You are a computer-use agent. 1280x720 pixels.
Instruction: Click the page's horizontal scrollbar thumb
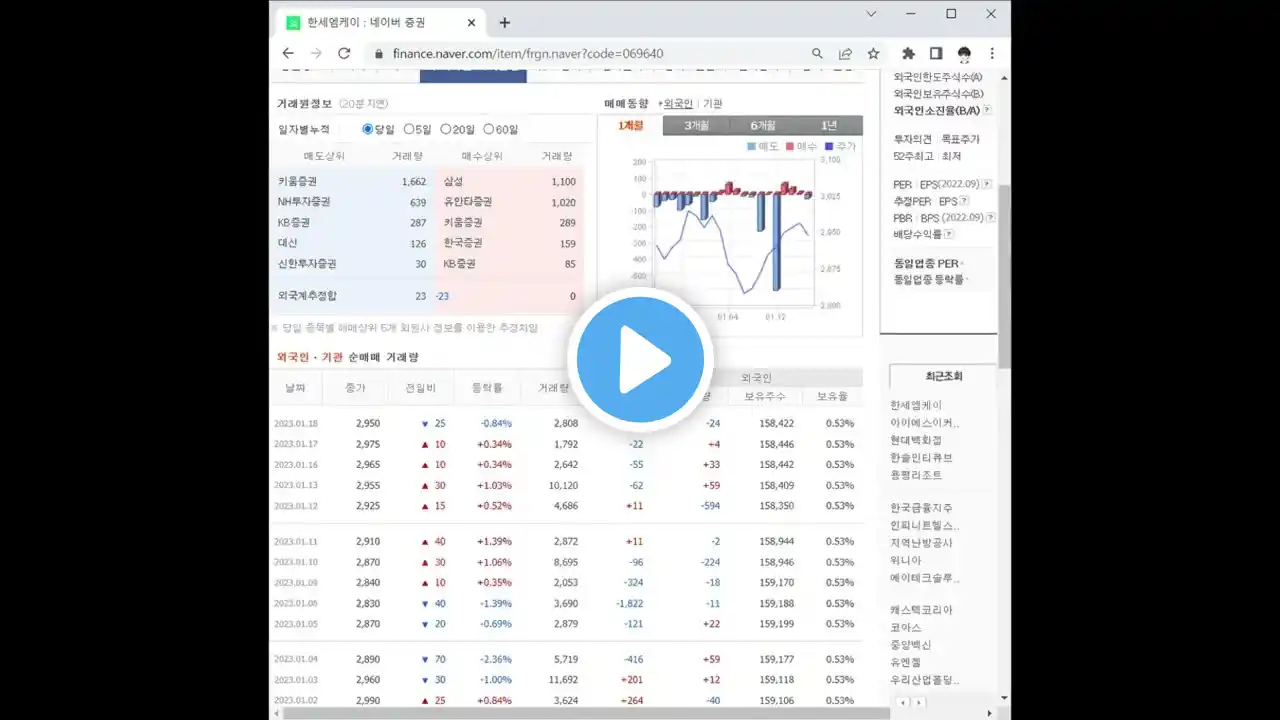pyautogui.click(x=586, y=713)
